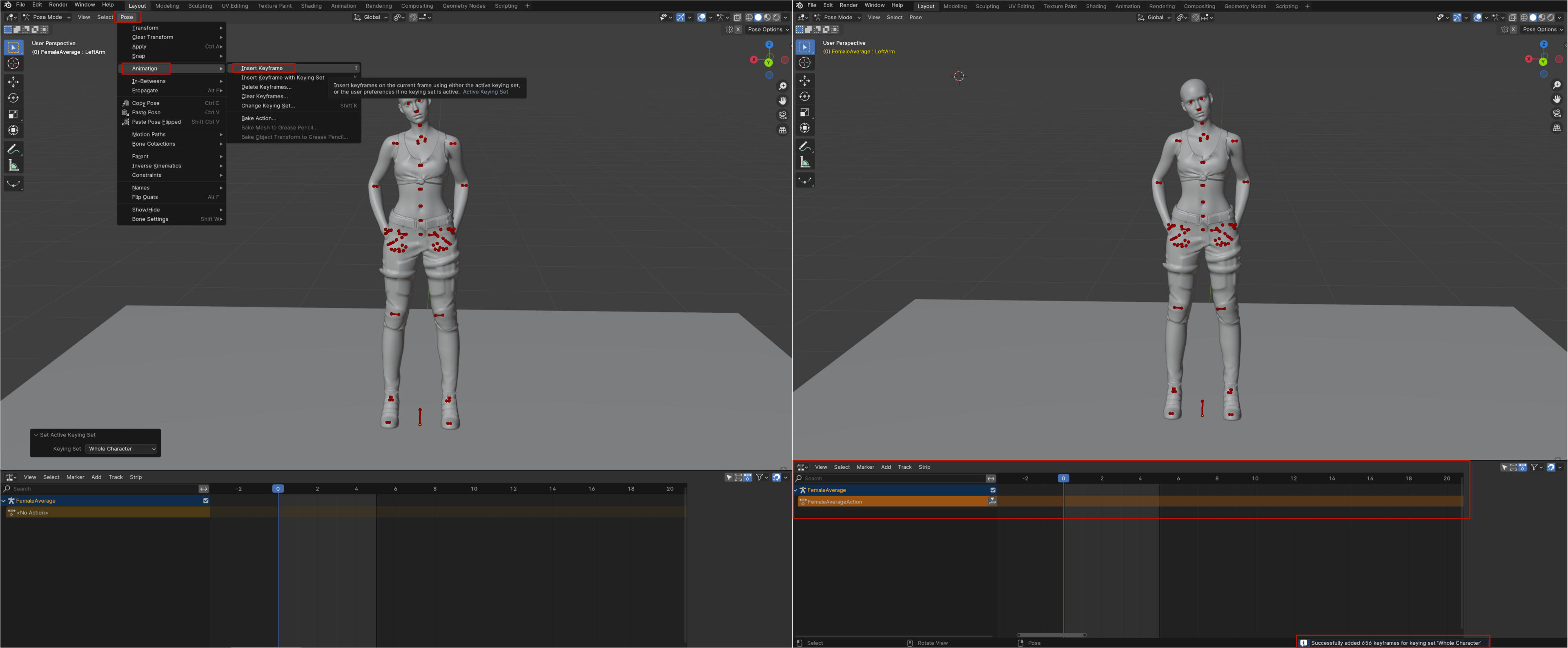
Task: Click the pan view hand icon in right viewport
Action: tap(1557, 99)
